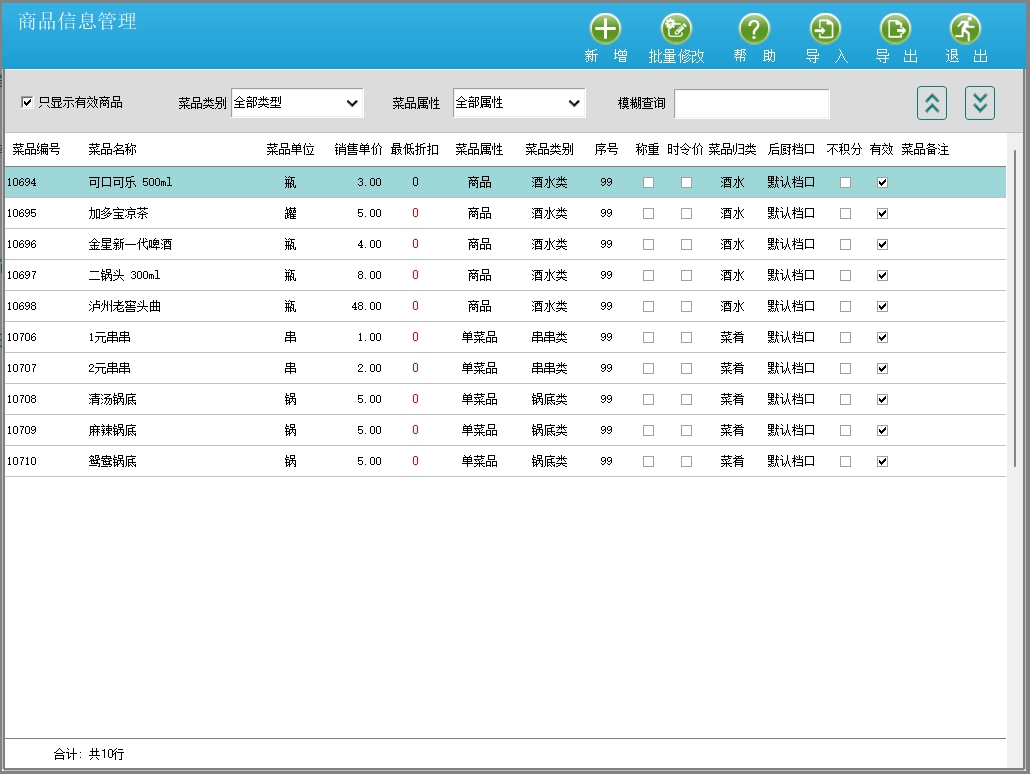Check 称重 box for 加多宝凉茶 row
Image resolution: width=1030 pixels, height=774 pixels.
[648, 214]
